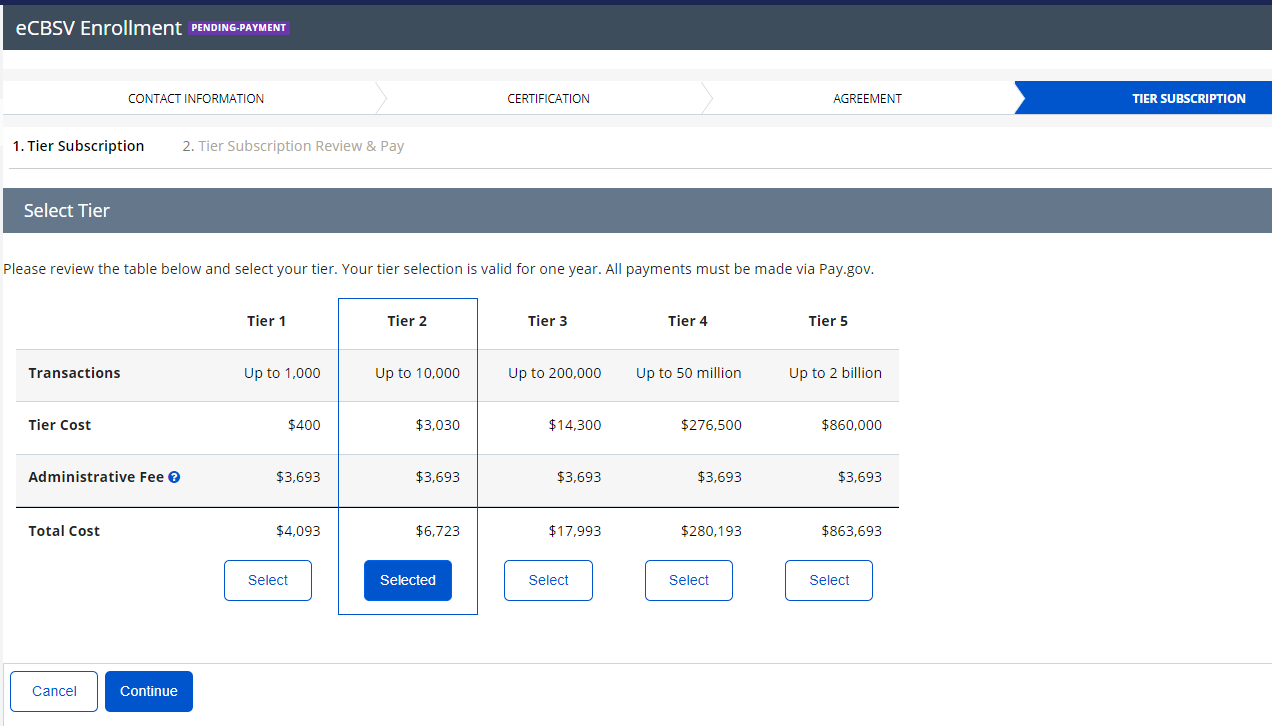The width and height of the screenshot is (1272, 726).
Task: Open Tier Subscription sub-step one
Action: tap(78, 146)
